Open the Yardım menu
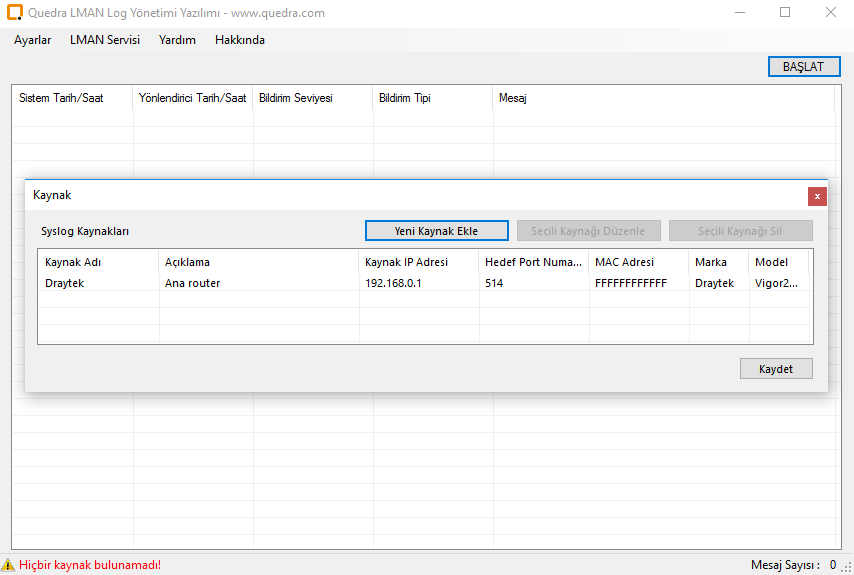The image size is (854, 575). (x=177, y=40)
